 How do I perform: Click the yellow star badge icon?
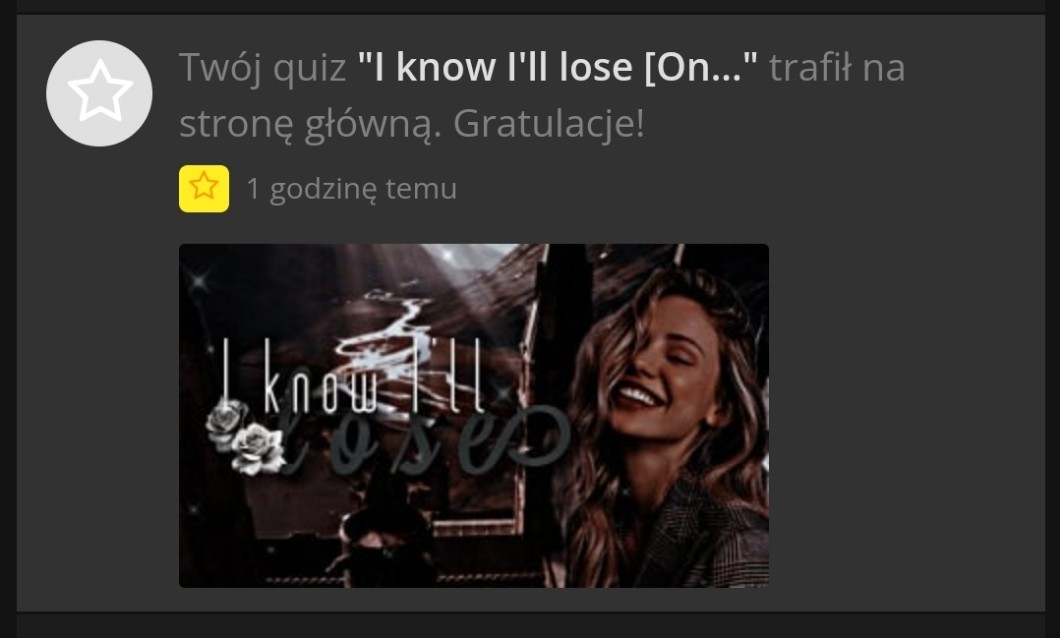pos(203,189)
